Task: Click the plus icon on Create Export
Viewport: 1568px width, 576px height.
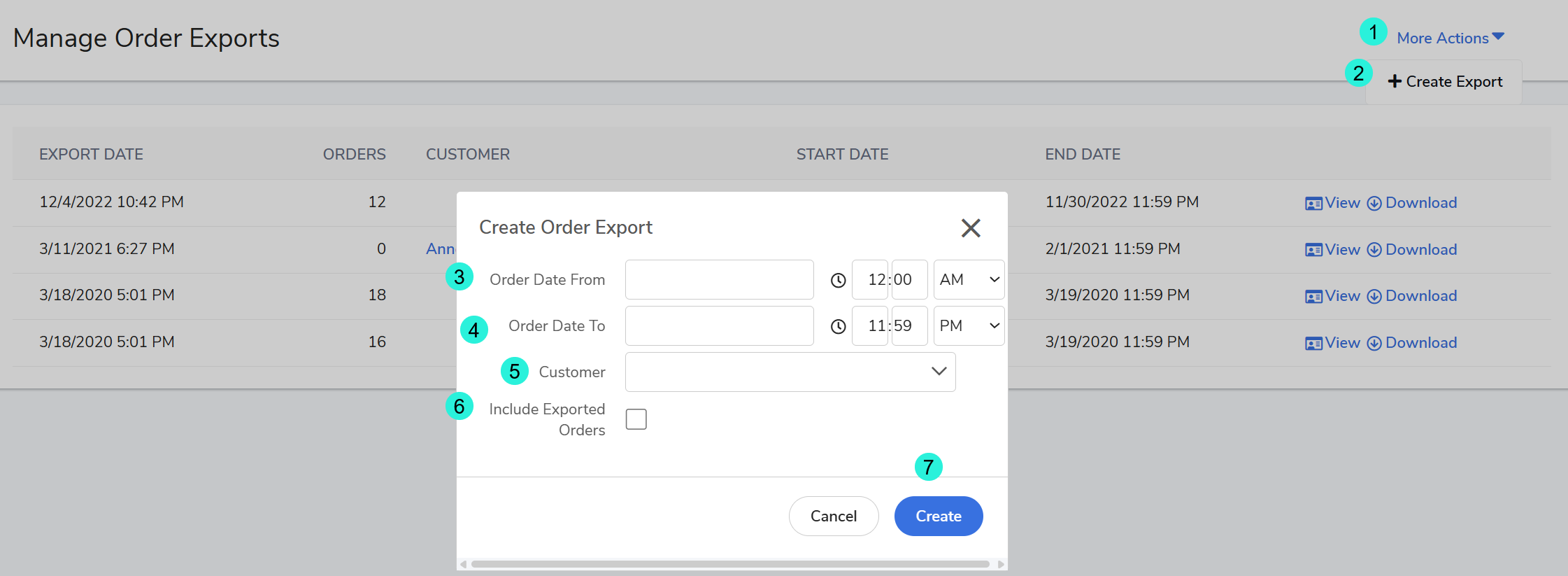Action: pos(1394,82)
